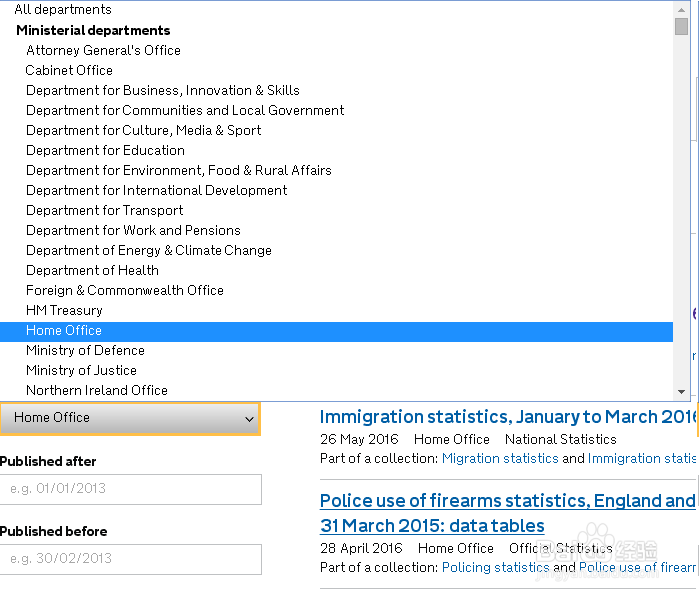This screenshot has height=597, width=699.
Task: Select Cabinet Office in the dropdown
Action: pyautogui.click(x=69, y=70)
